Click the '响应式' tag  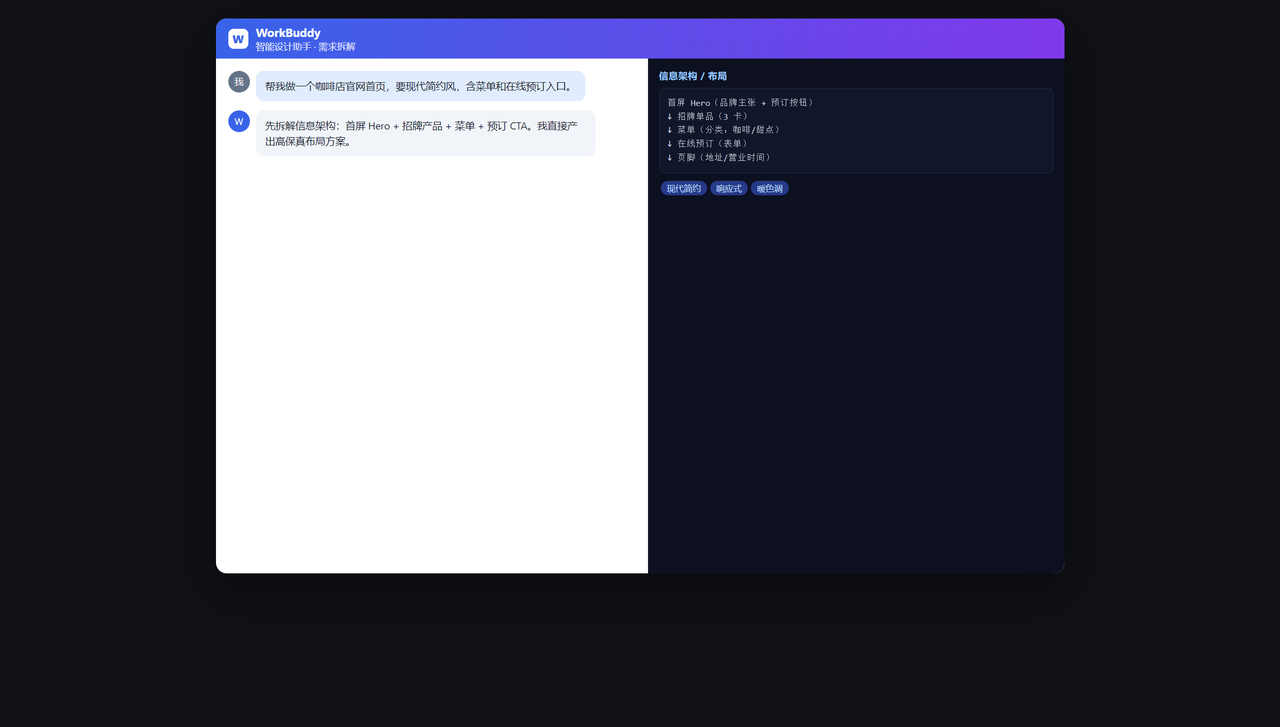point(729,188)
